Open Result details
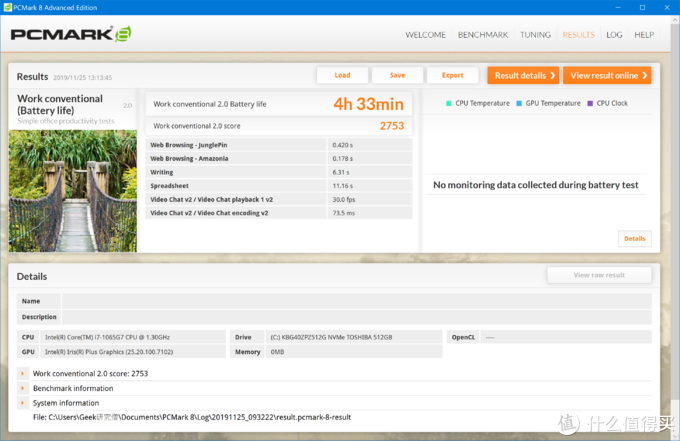Viewport: 680px width, 441px height. (x=523, y=75)
